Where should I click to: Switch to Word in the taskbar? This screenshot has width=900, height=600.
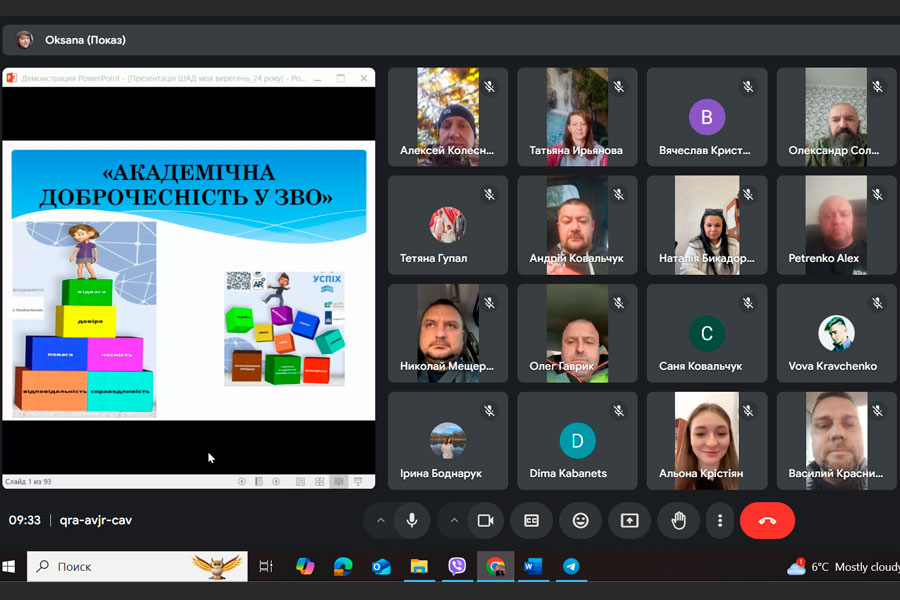(x=532, y=567)
